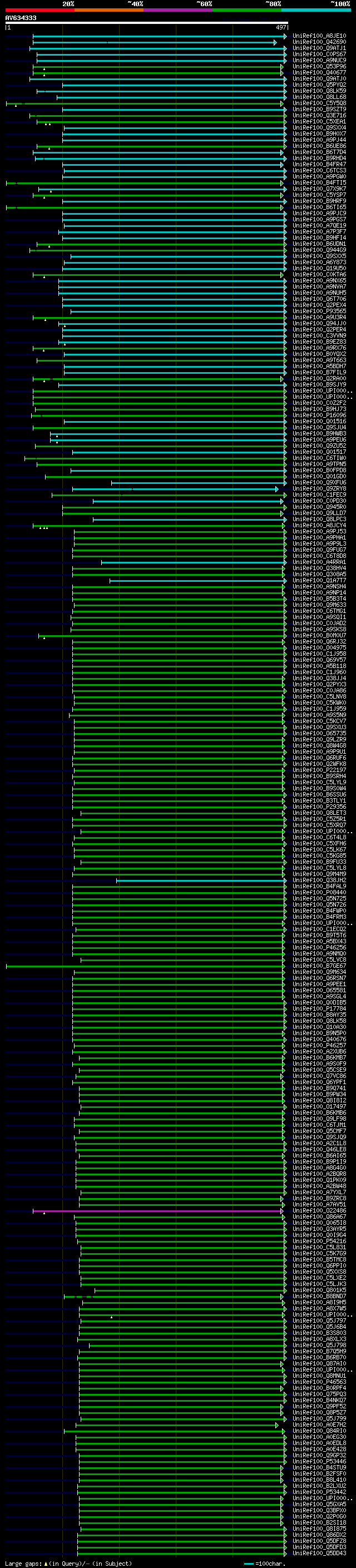Choose the UniRef100_Q84RI0 entry

pyautogui.click(x=319, y=1431)
